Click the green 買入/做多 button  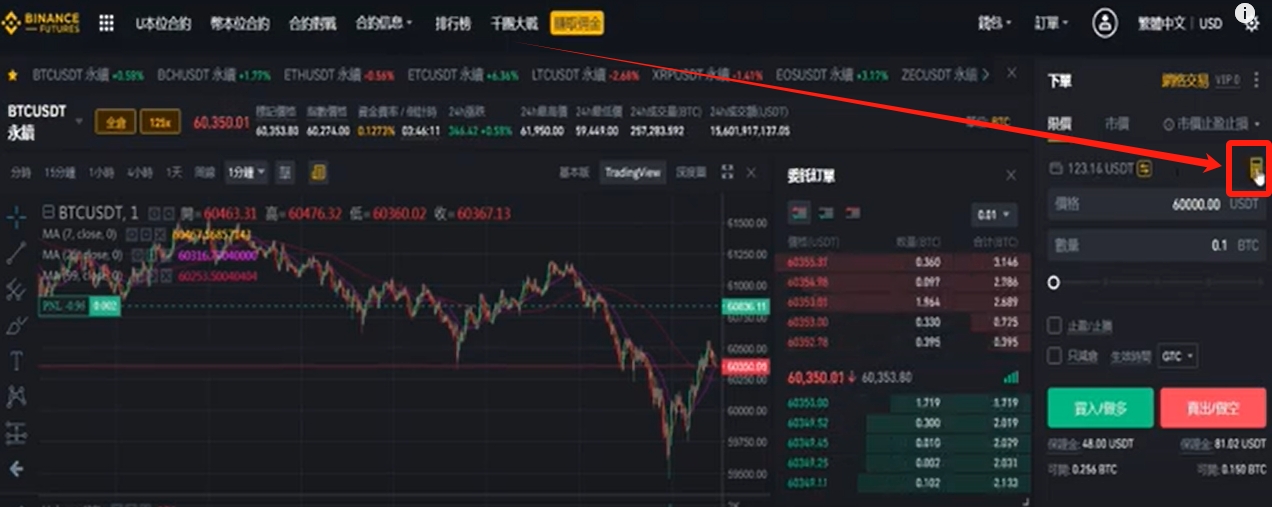[1100, 408]
